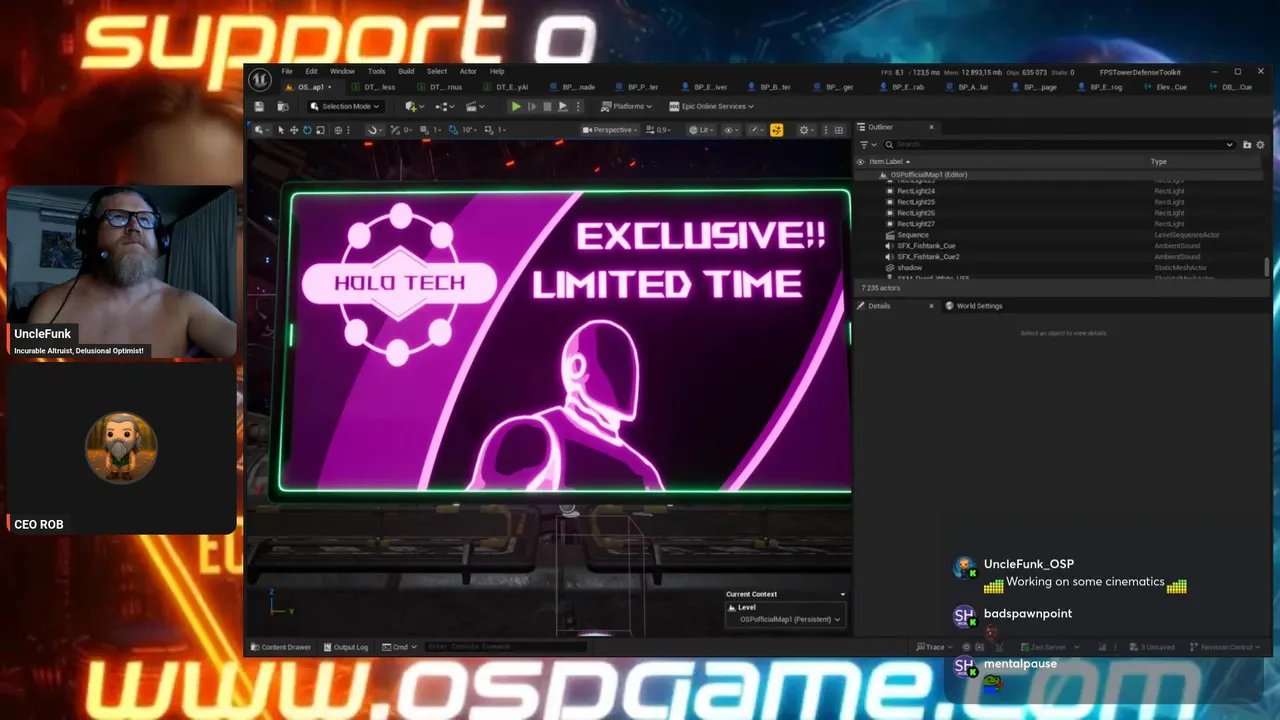
Task: Open Epic Online Services dropdown
Action: pyautogui.click(x=711, y=106)
